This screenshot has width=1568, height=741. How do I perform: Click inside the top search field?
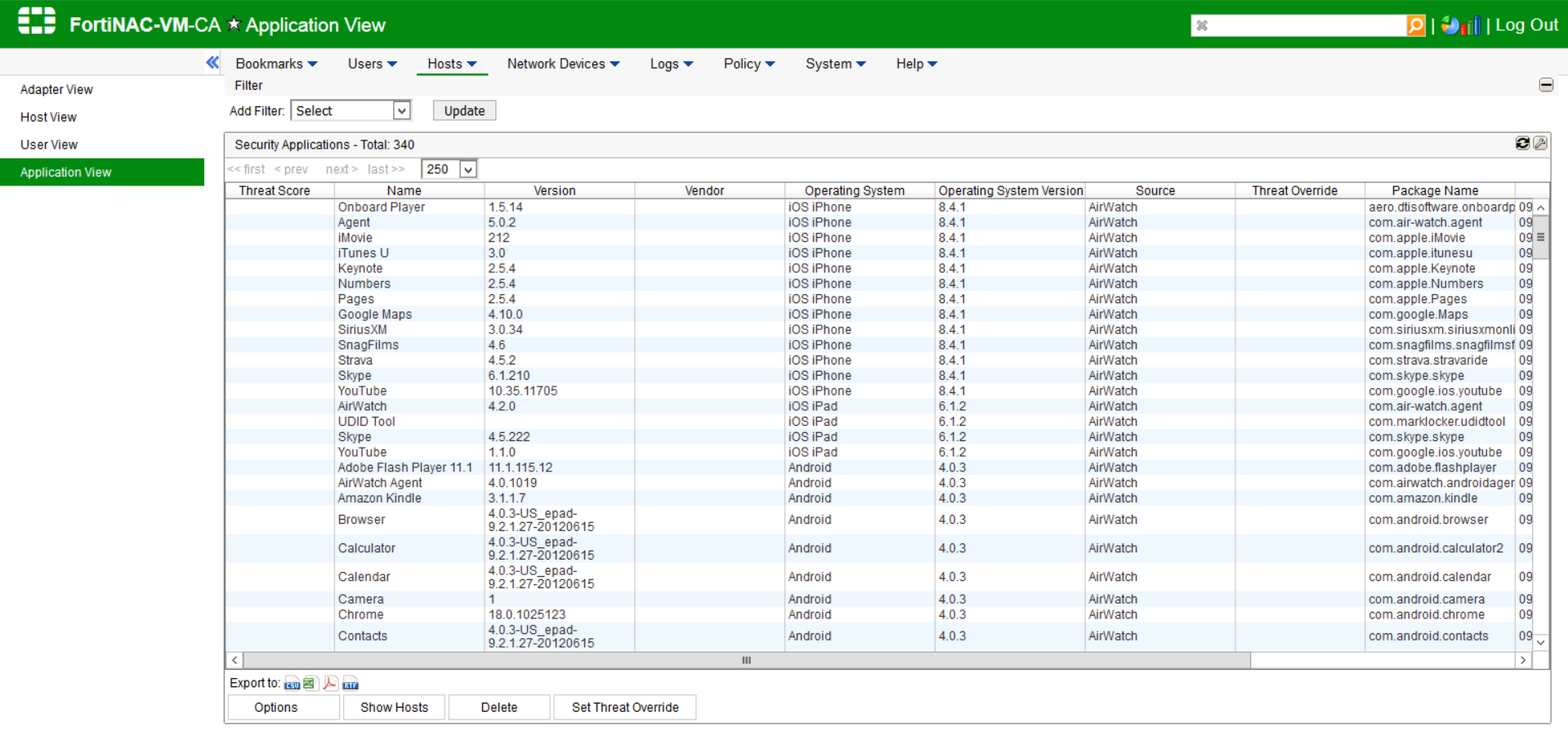pos(1307,25)
